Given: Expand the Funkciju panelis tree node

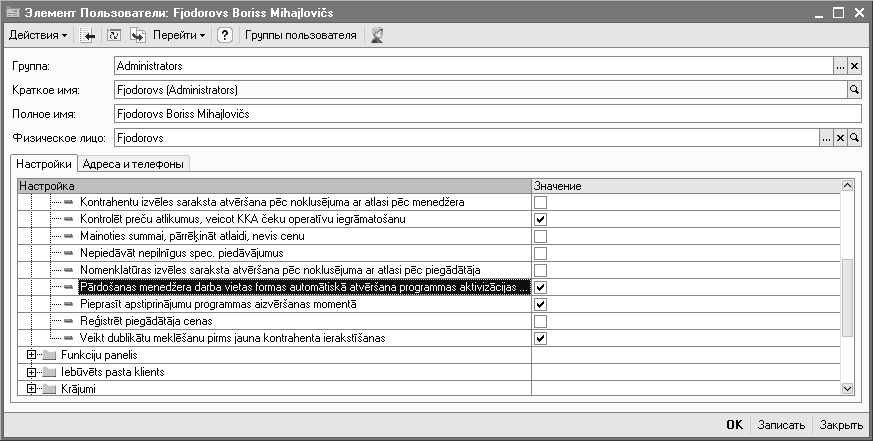Looking at the screenshot, I should pyautogui.click(x=32, y=355).
